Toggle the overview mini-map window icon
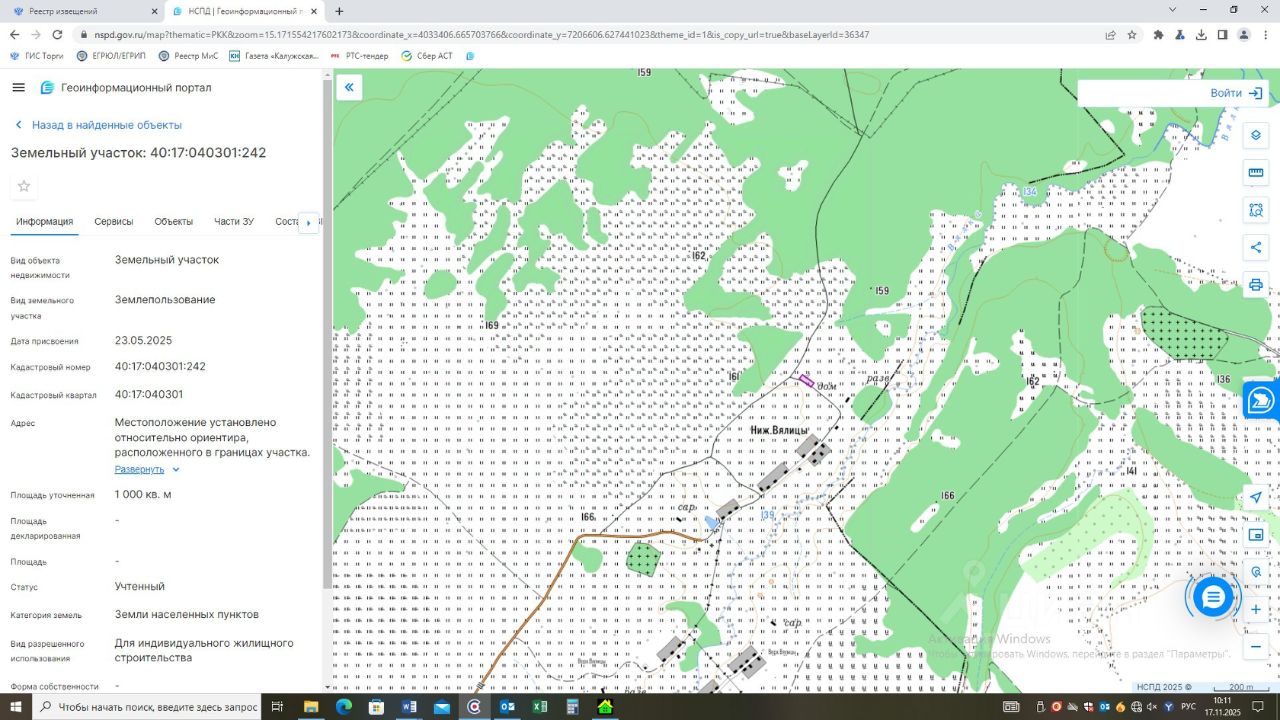 click(x=1256, y=535)
